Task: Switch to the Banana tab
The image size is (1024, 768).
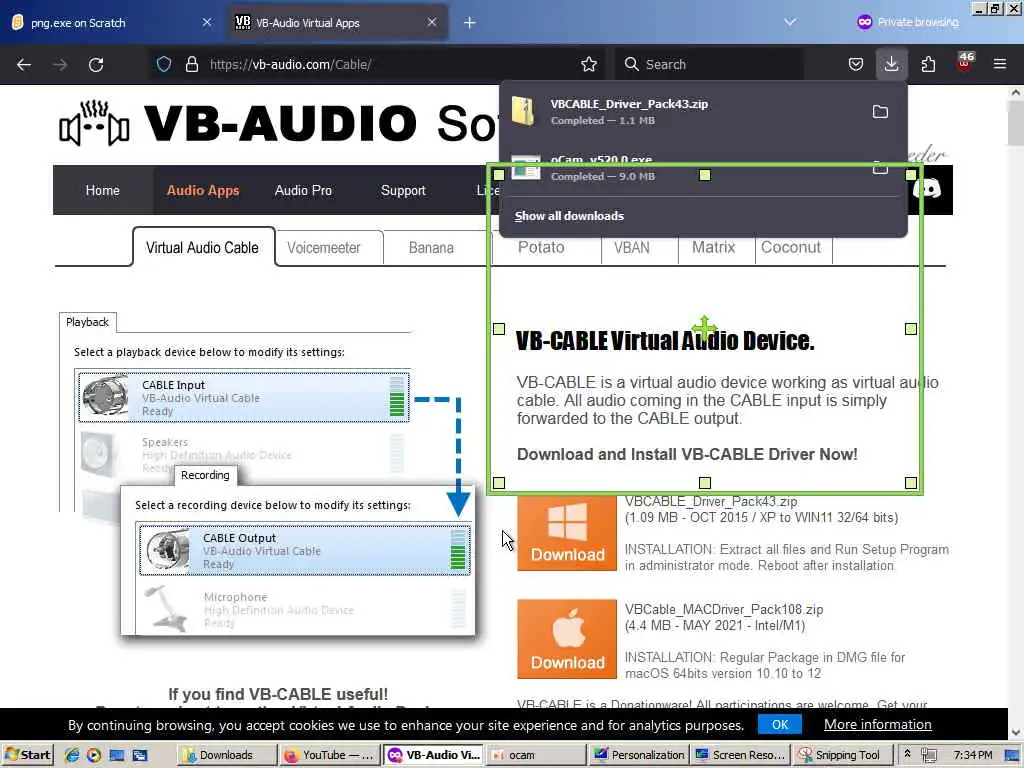Action: point(431,248)
